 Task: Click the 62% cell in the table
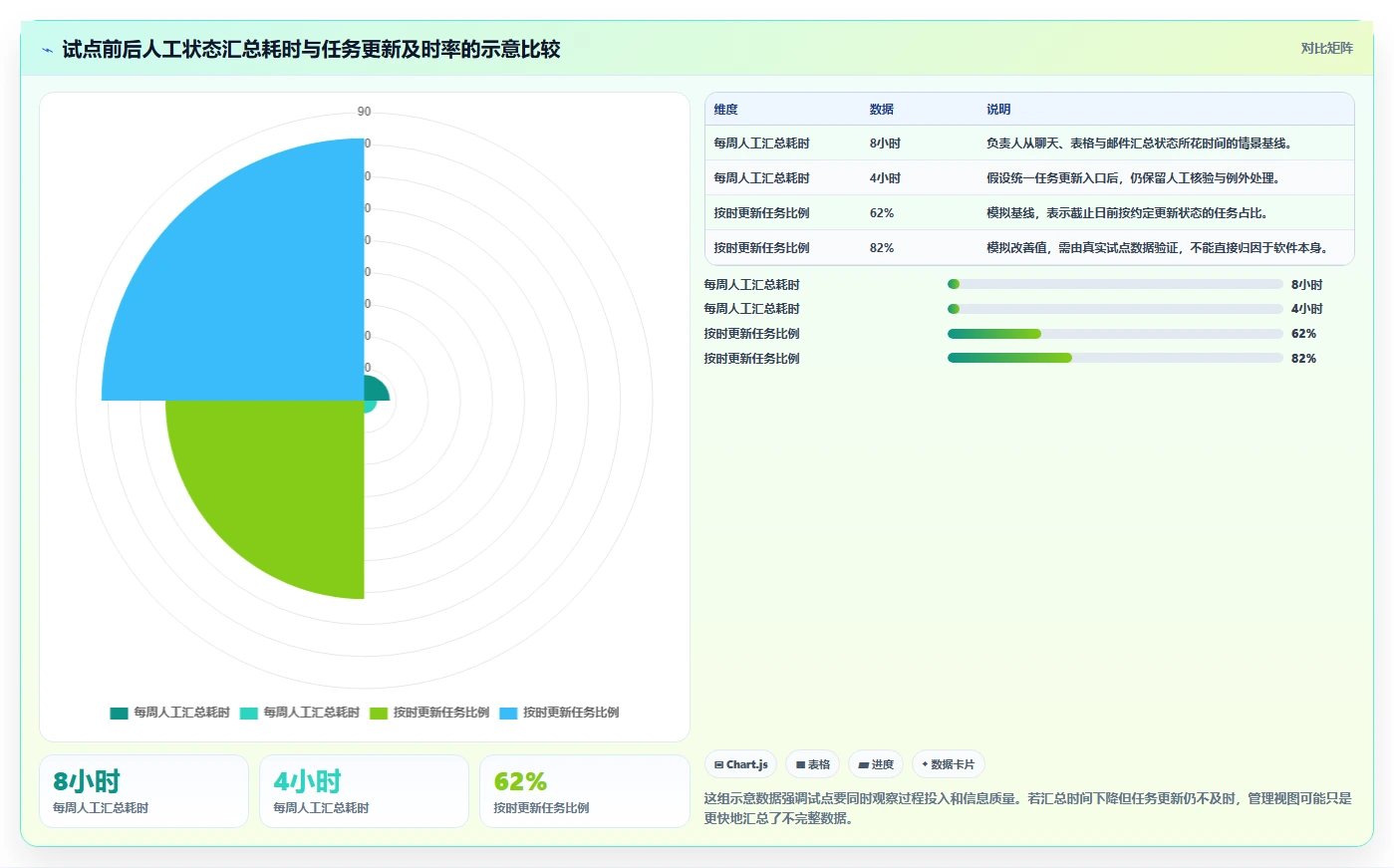pyautogui.click(x=881, y=213)
